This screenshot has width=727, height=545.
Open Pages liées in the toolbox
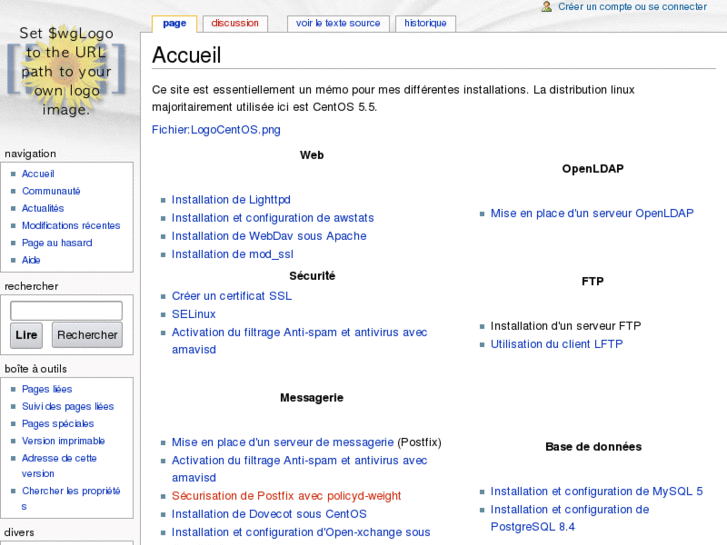(x=47, y=389)
